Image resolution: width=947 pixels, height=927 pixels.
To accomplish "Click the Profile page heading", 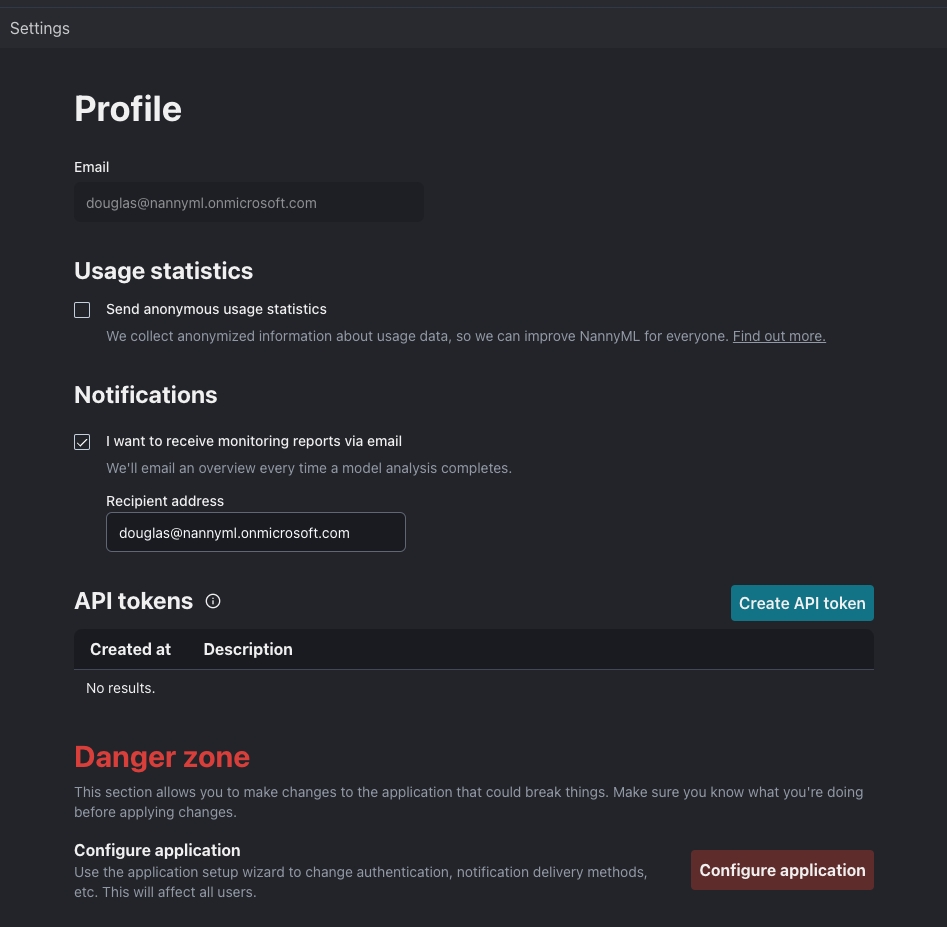I will point(128,109).
